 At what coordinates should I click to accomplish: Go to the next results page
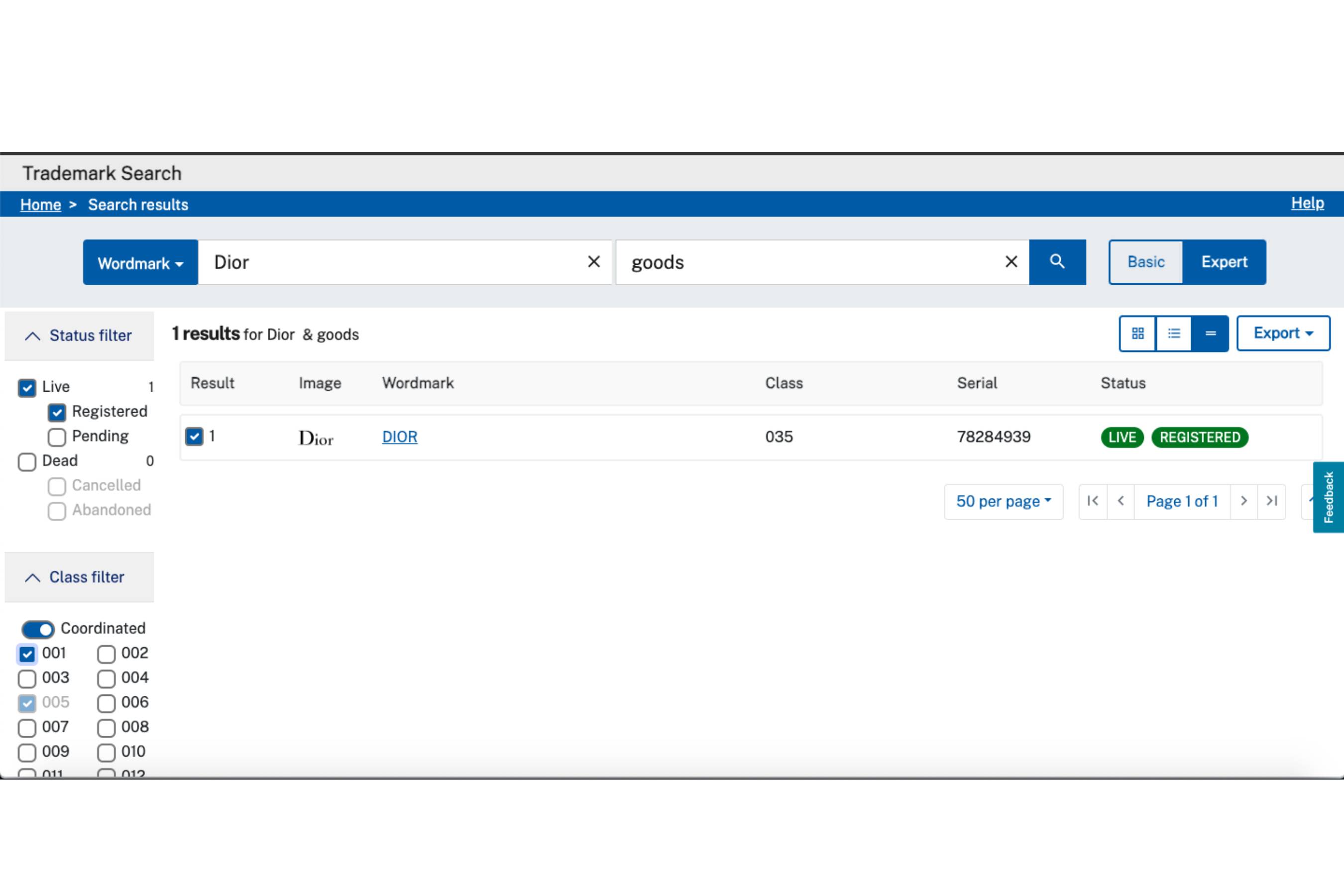1243,501
